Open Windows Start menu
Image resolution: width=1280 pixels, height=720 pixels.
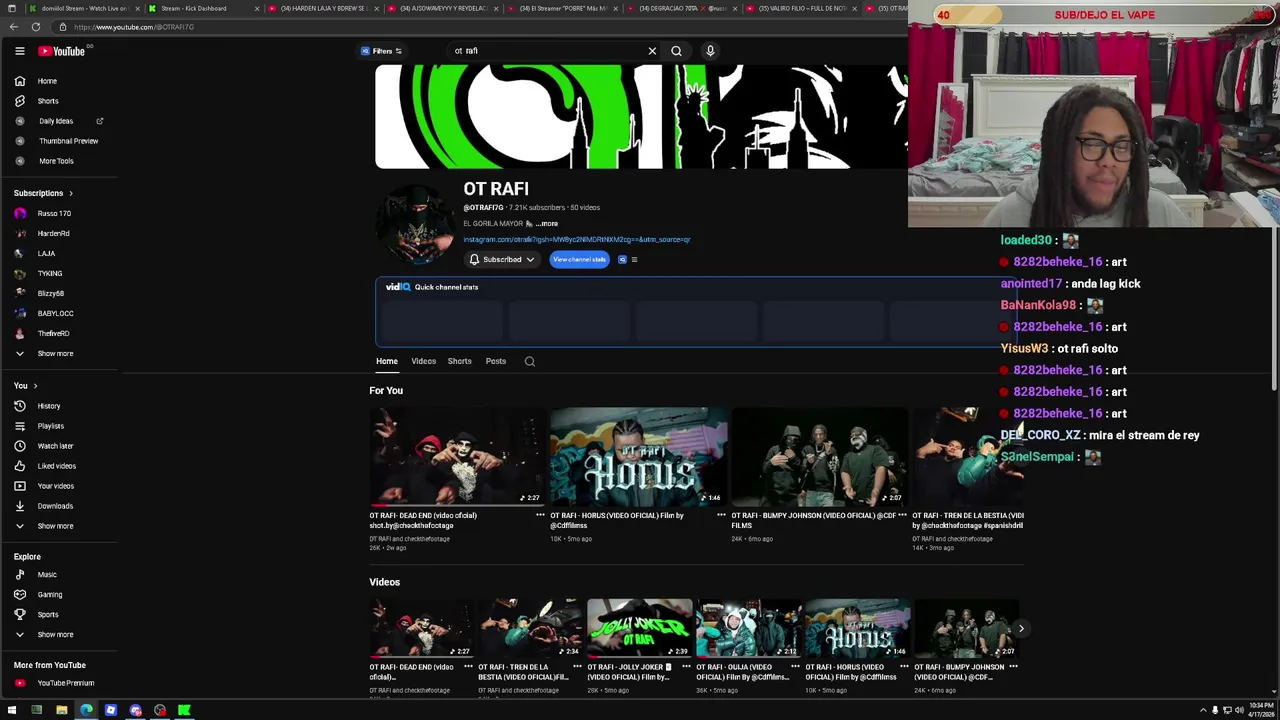point(12,710)
